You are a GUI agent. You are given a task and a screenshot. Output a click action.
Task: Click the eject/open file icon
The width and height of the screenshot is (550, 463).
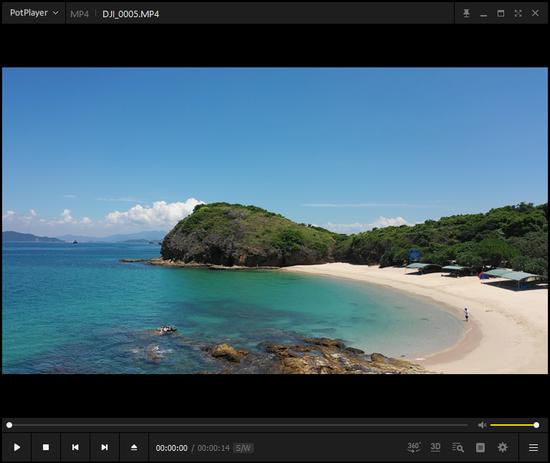[134, 447]
